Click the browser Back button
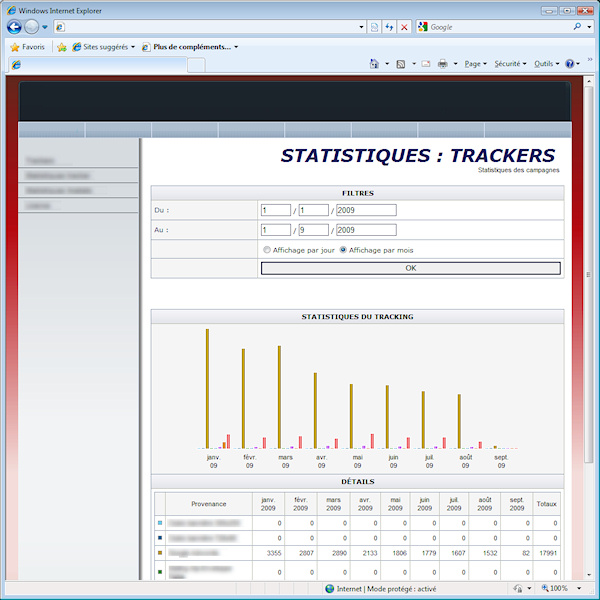 (x=14, y=27)
